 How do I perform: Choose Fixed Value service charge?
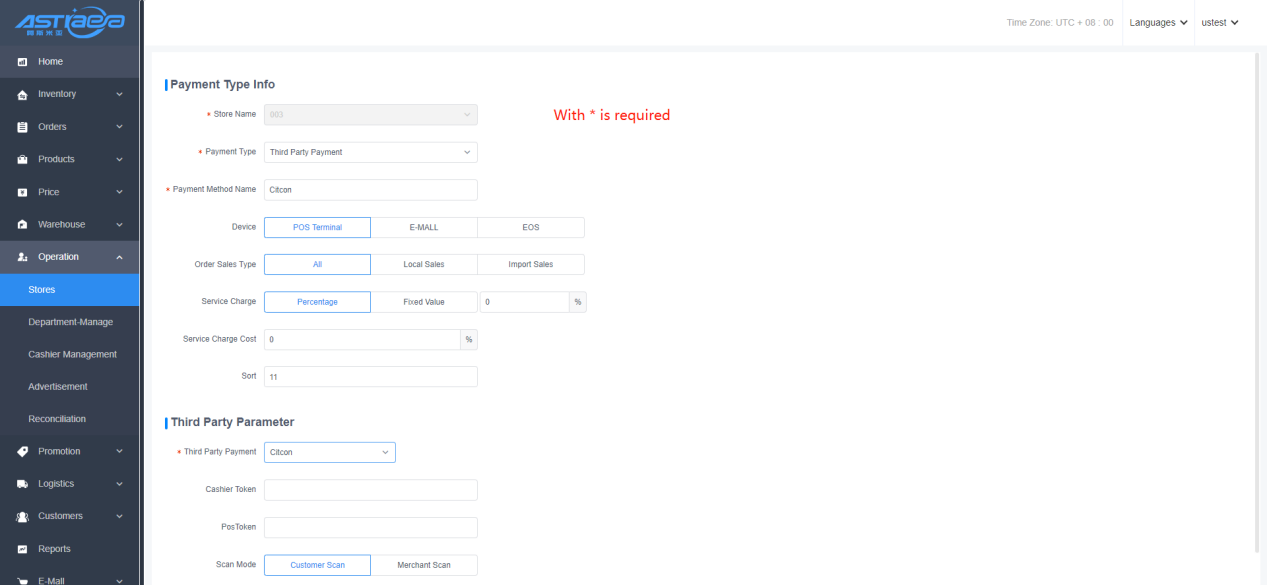coord(423,302)
